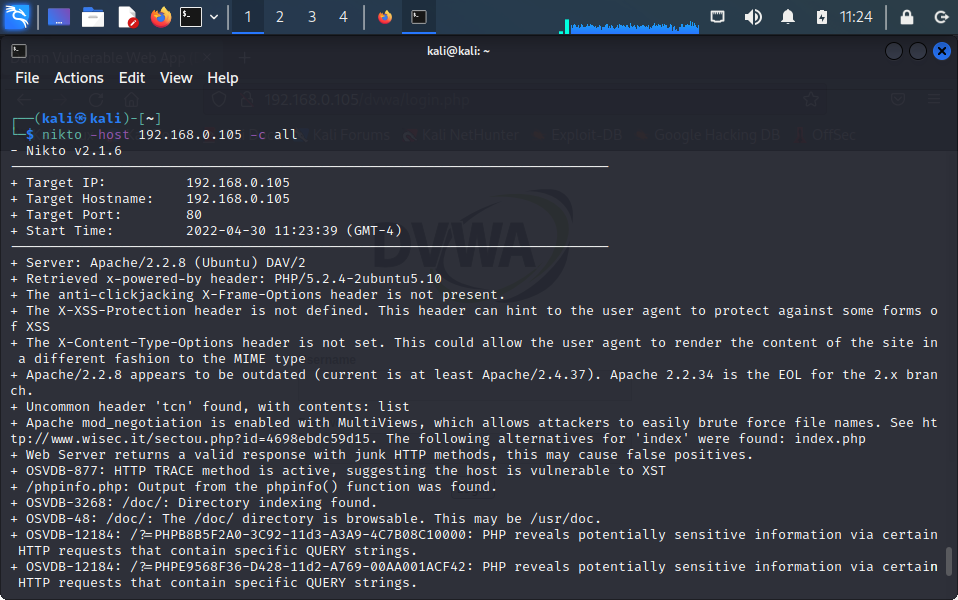Click the 'Target Port: 80' line
The width and height of the screenshot is (958, 600).
pos(106,214)
